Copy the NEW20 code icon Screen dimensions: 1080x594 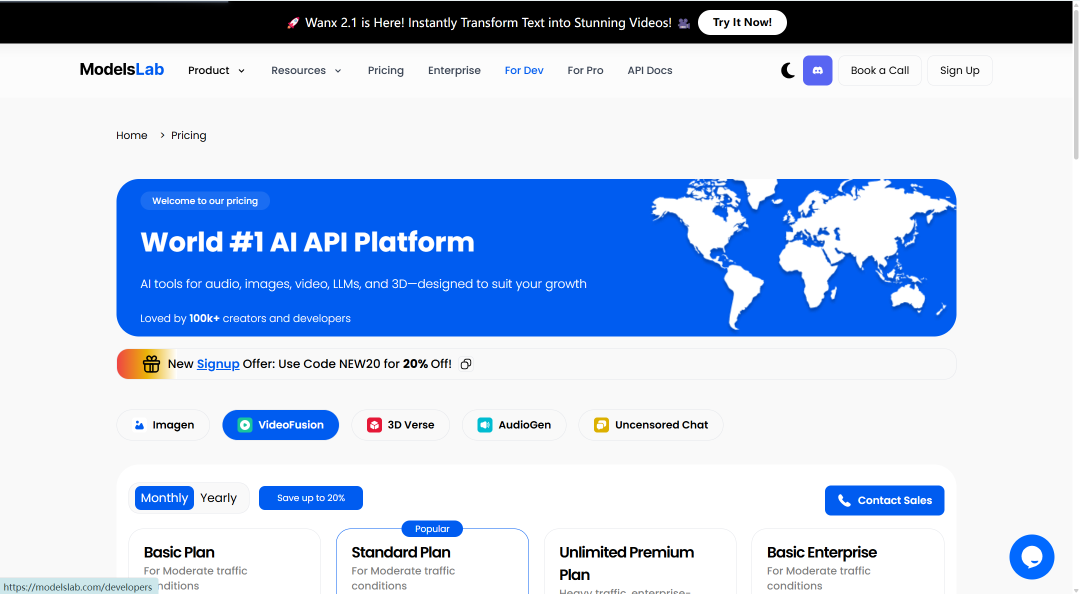pos(466,364)
